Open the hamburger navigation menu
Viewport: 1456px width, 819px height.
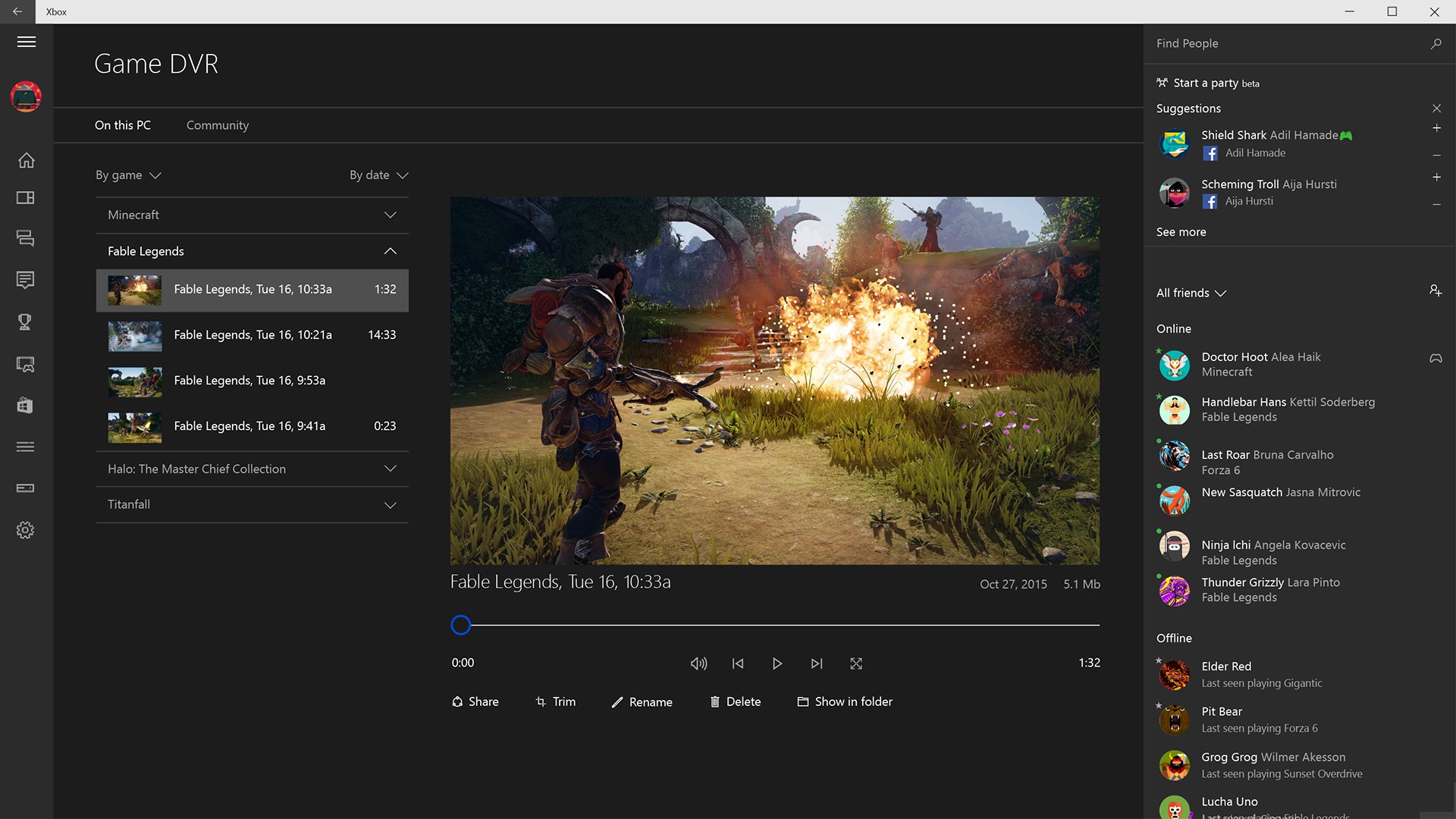27,42
